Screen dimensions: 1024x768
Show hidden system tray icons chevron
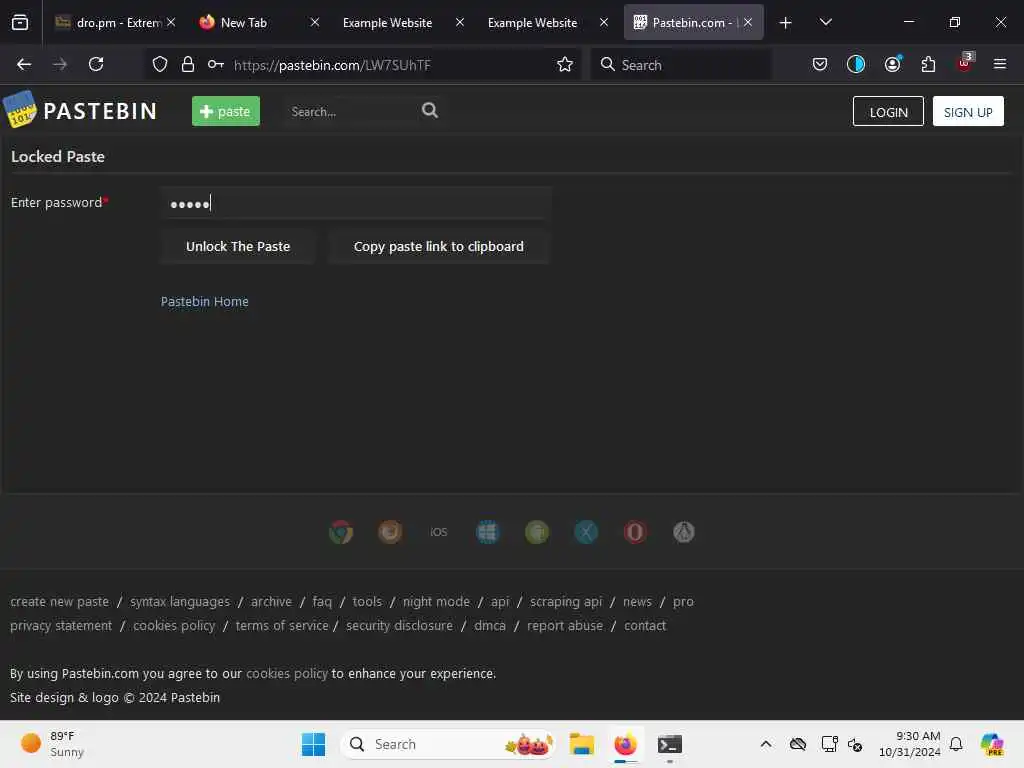point(766,744)
